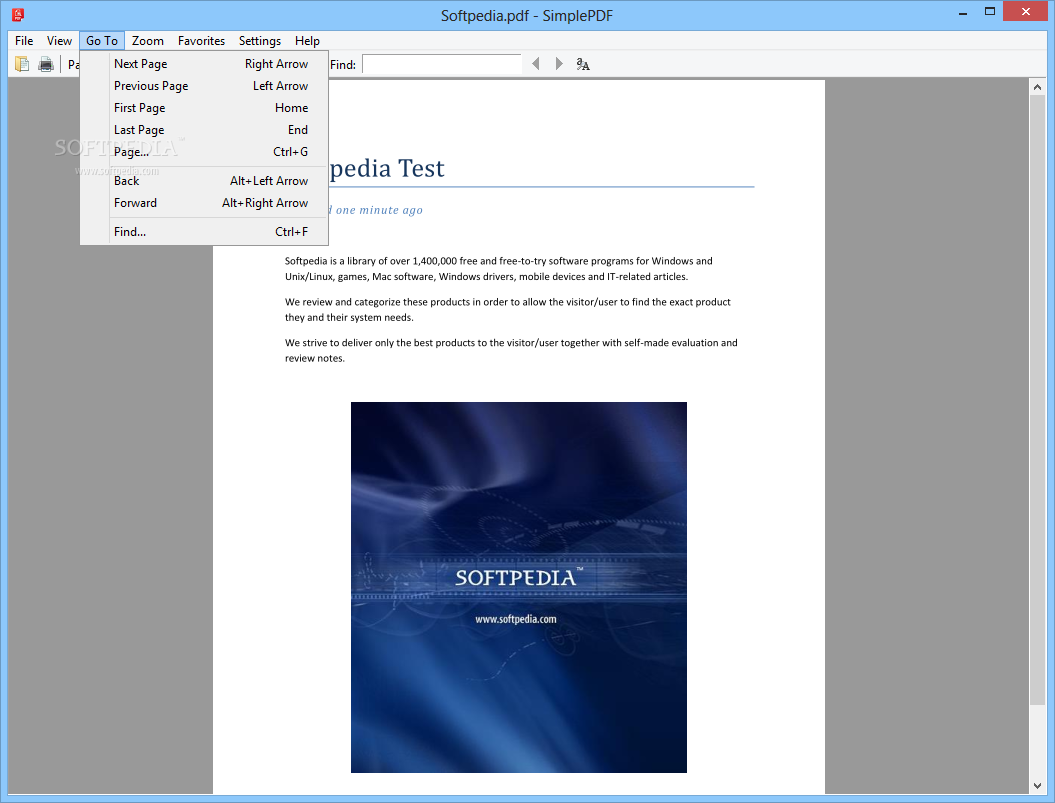Find previous match arrow icon
Screen dimensions: 1055x803
click(x=536, y=64)
